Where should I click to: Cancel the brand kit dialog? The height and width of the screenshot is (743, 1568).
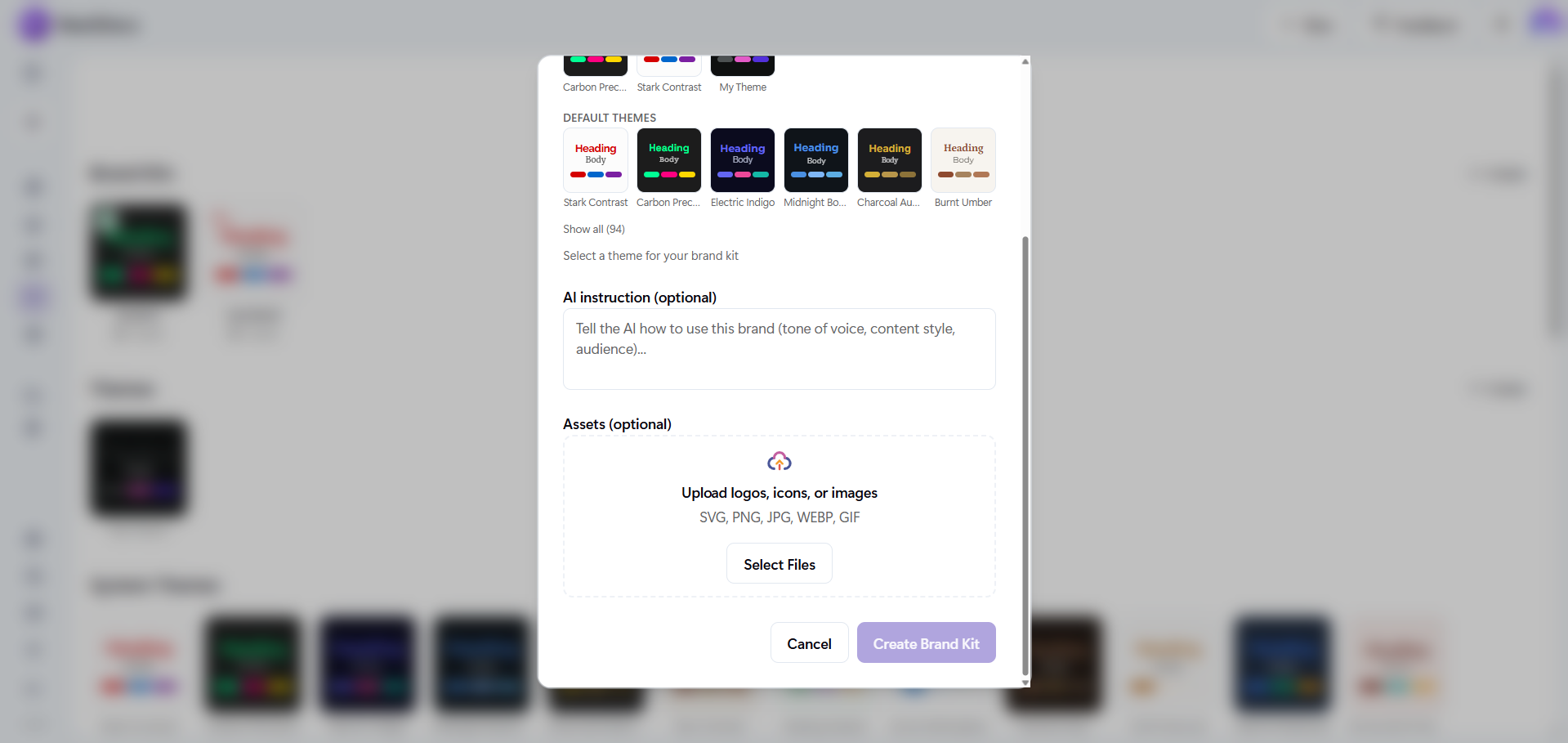click(809, 643)
